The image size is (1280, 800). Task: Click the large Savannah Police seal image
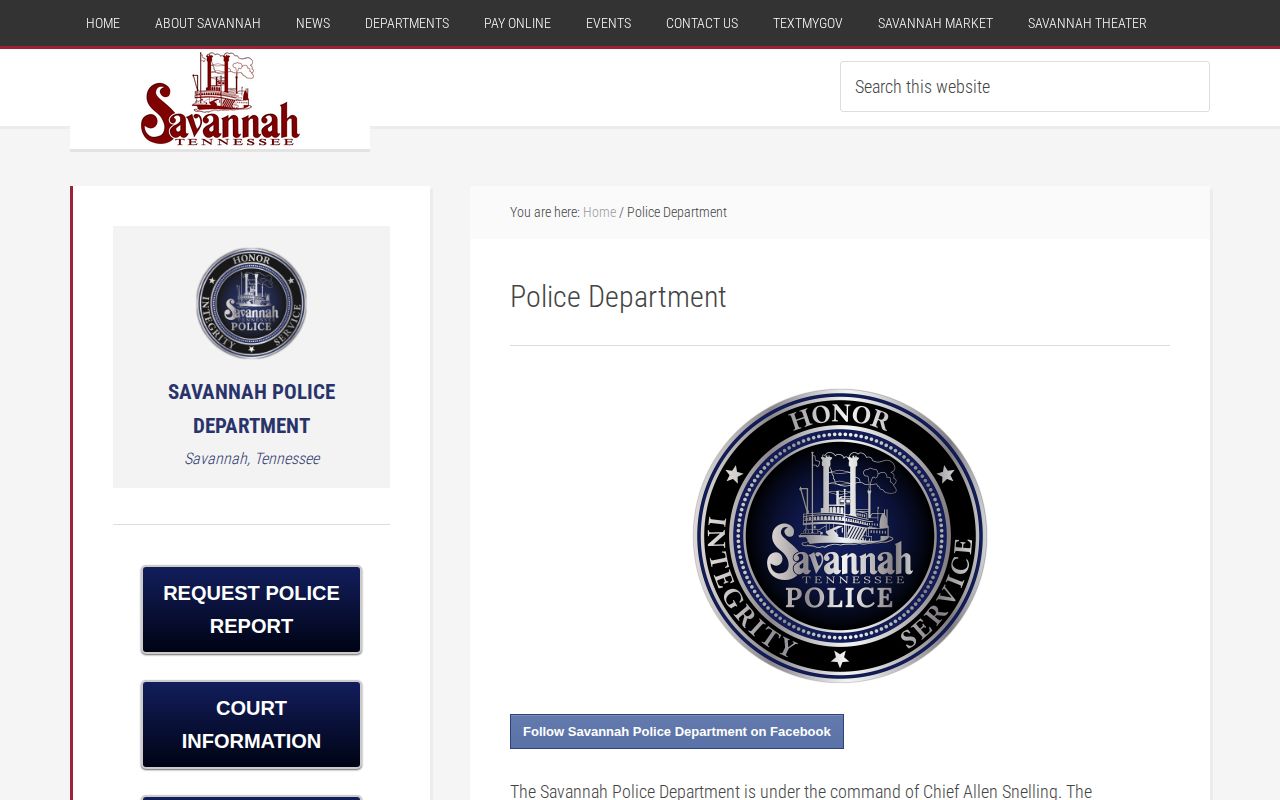pos(840,535)
